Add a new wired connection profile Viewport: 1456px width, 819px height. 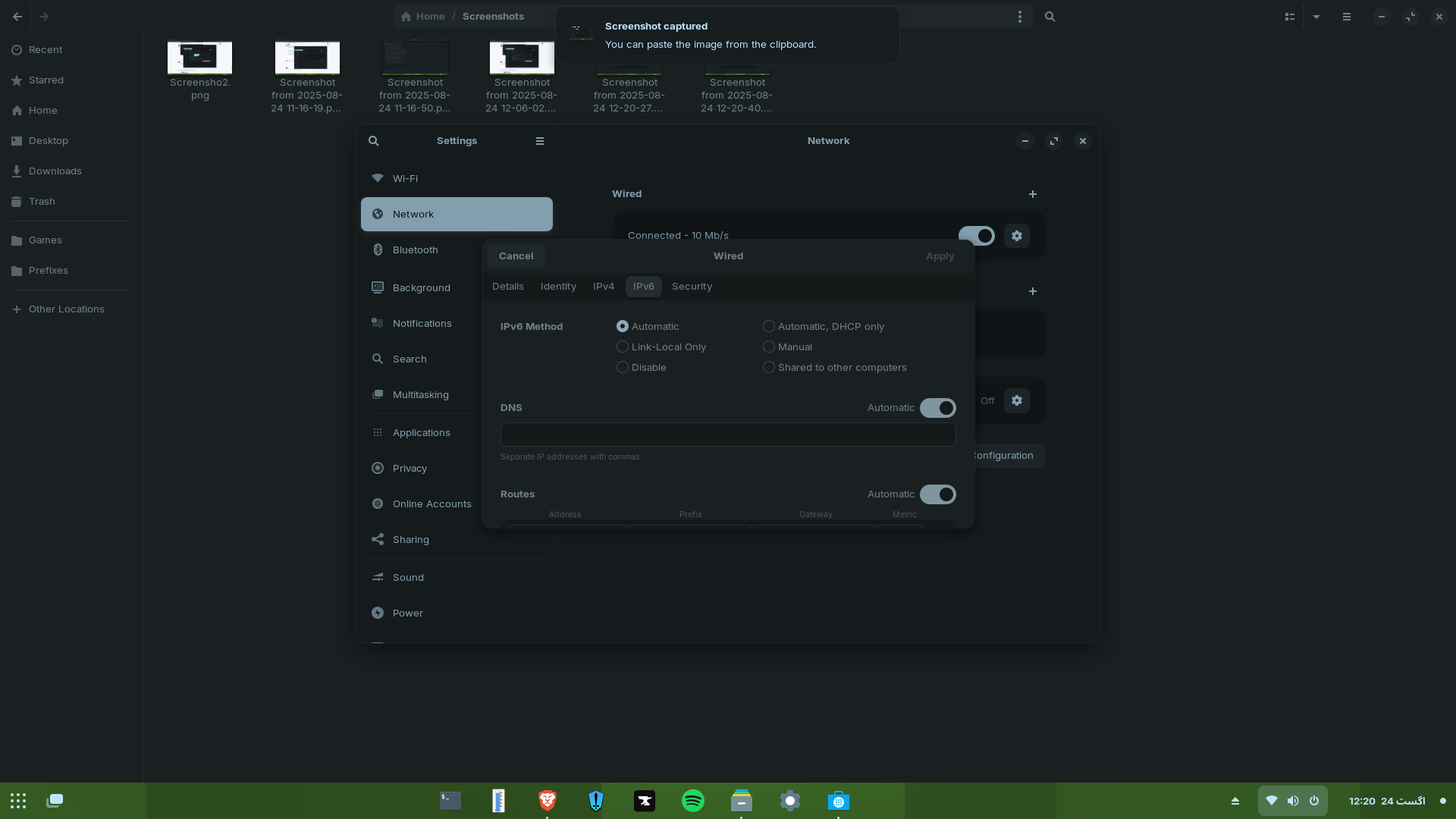point(1032,194)
